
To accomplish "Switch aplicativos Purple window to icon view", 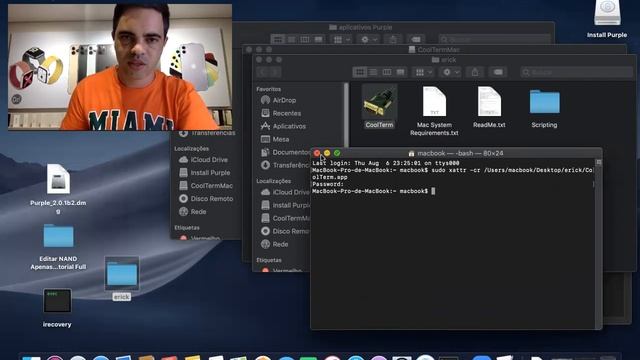I will 278,40.
